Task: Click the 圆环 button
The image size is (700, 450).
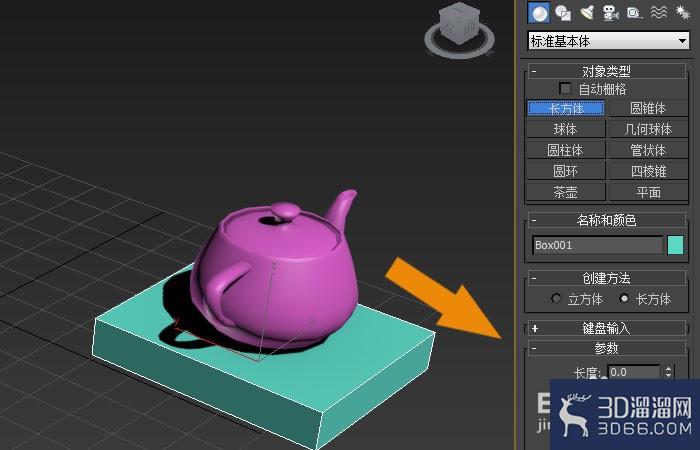Action: [566, 171]
